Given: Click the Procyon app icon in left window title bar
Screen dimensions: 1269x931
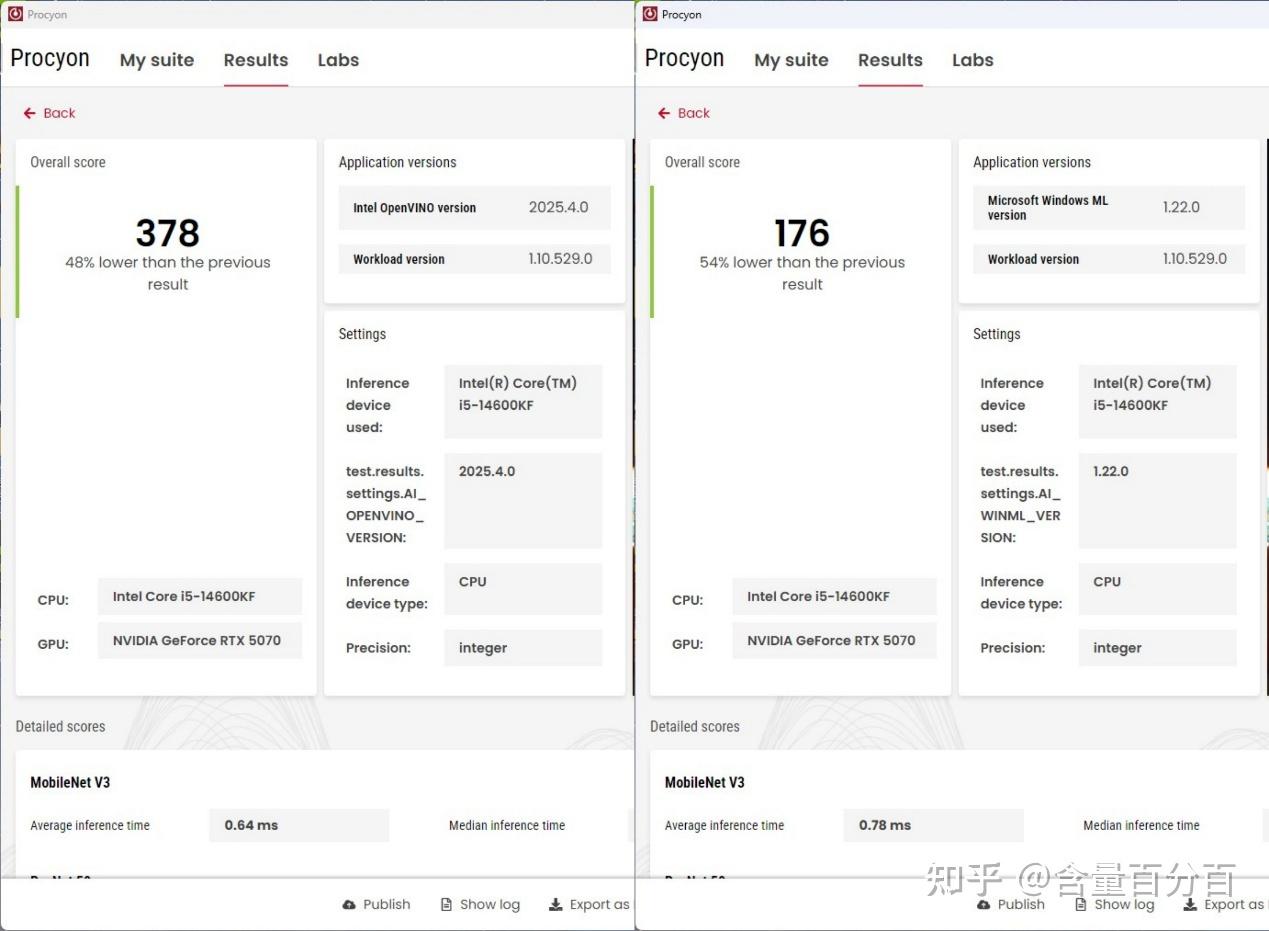Looking at the screenshot, I should [x=15, y=14].
